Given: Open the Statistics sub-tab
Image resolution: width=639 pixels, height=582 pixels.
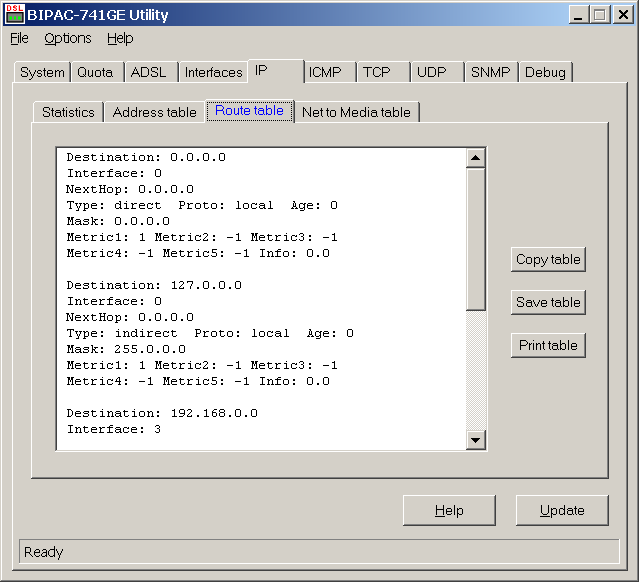Looking at the screenshot, I should (x=68, y=112).
